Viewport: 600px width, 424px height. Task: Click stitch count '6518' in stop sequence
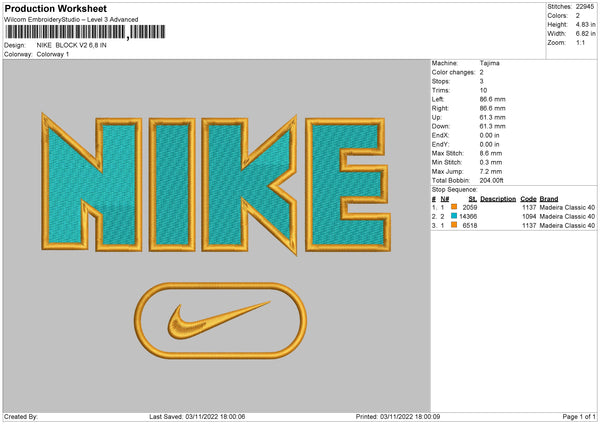click(x=470, y=226)
